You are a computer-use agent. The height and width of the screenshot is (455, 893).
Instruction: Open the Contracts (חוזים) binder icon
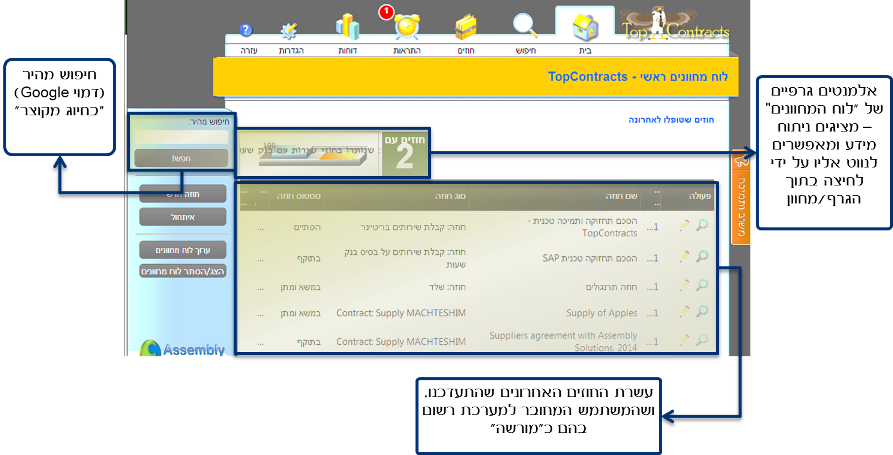click(466, 27)
